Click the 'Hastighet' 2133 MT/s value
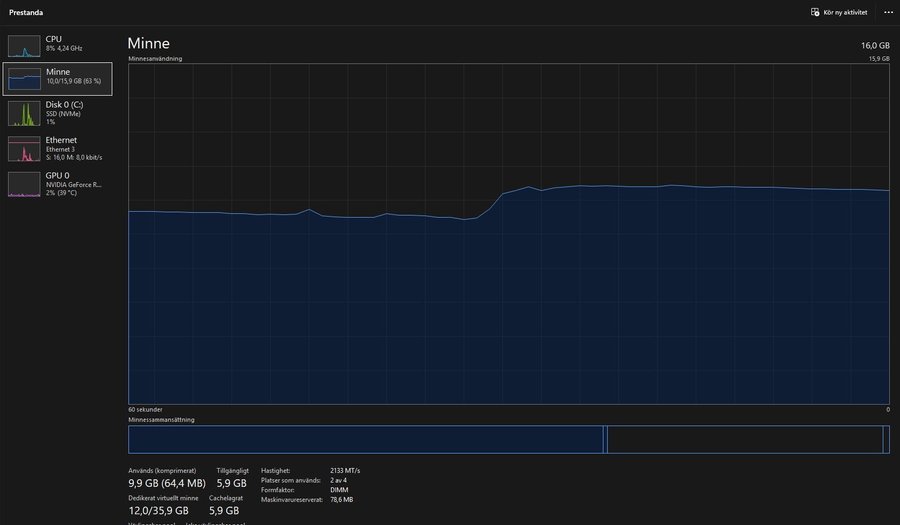 pyautogui.click(x=345, y=470)
